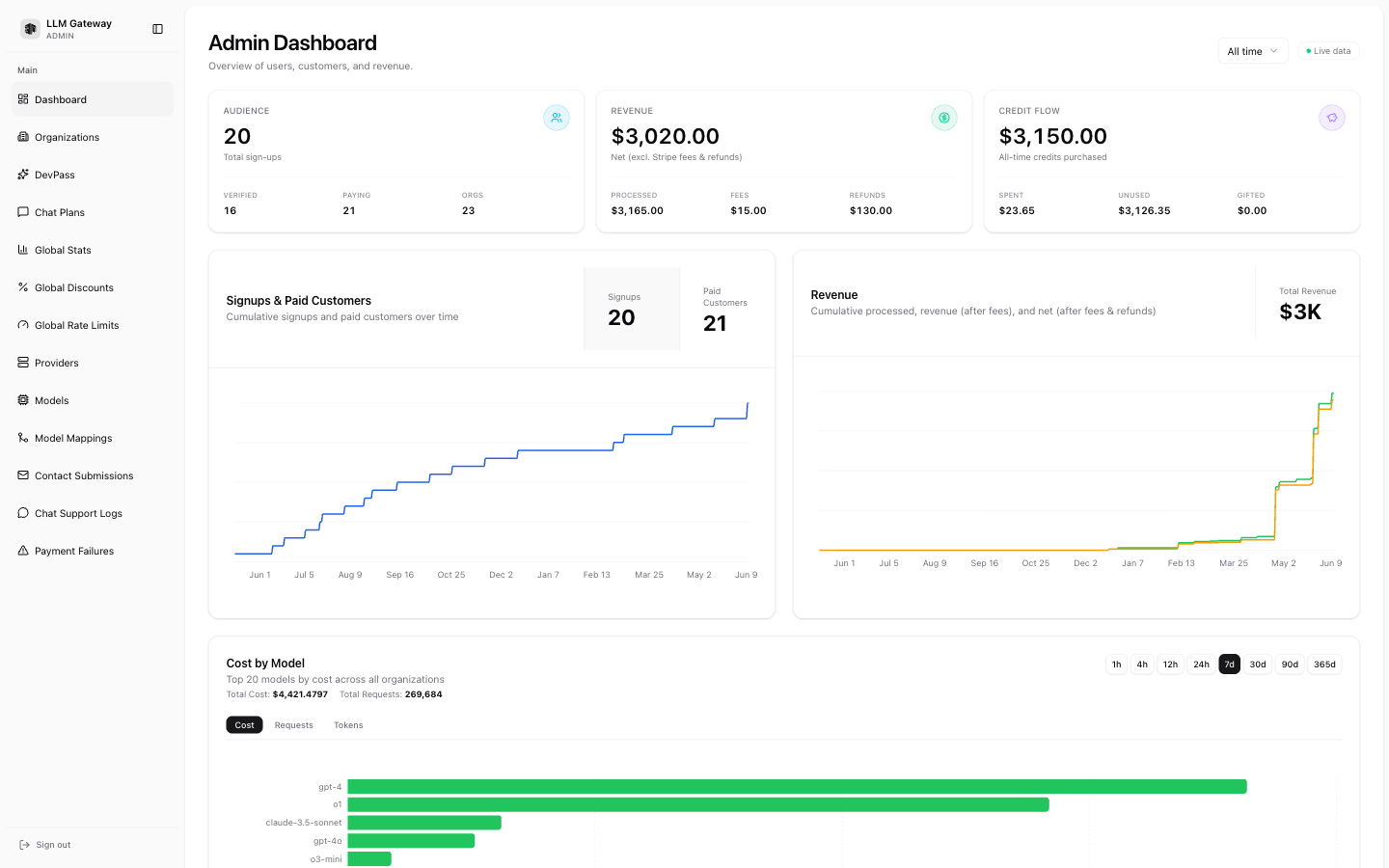
Task: Select the Cost tab
Action: [x=244, y=725]
